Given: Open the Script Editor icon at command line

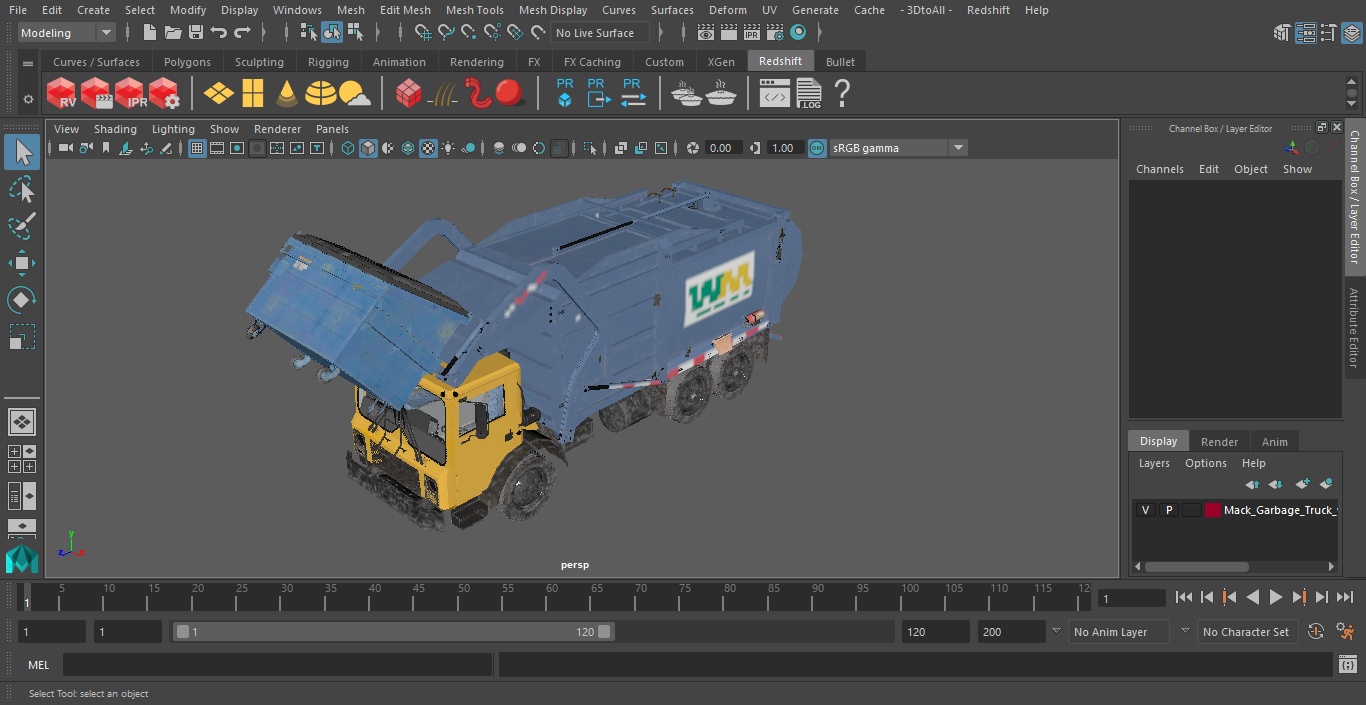Looking at the screenshot, I should 1347,665.
